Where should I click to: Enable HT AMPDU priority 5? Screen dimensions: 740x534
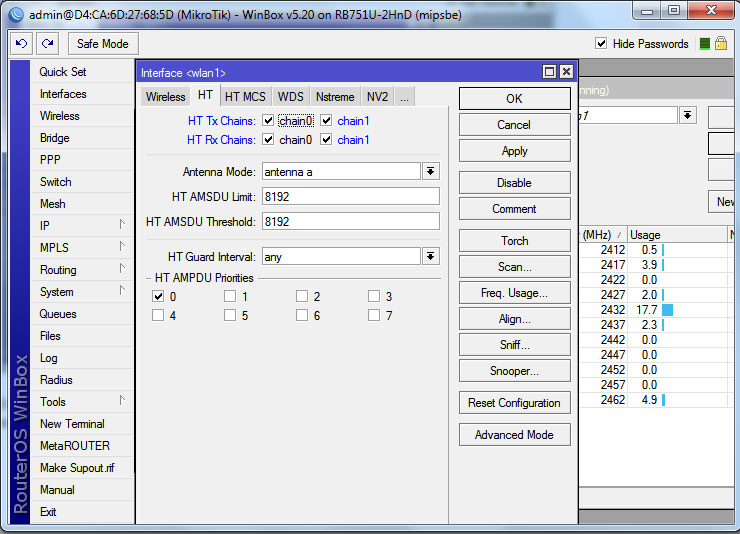[230, 316]
